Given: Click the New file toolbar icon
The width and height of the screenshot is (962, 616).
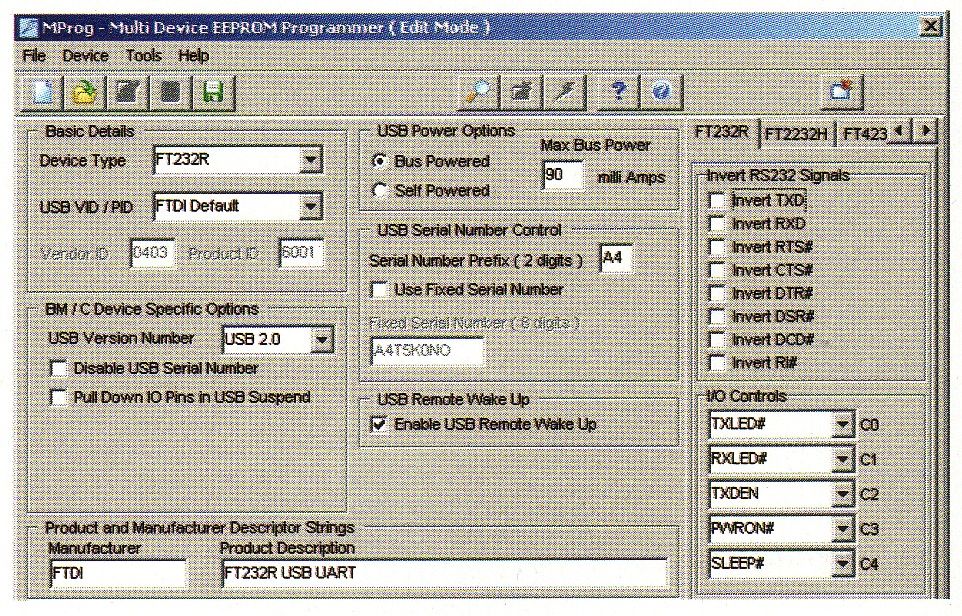Looking at the screenshot, I should click(x=42, y=93).
